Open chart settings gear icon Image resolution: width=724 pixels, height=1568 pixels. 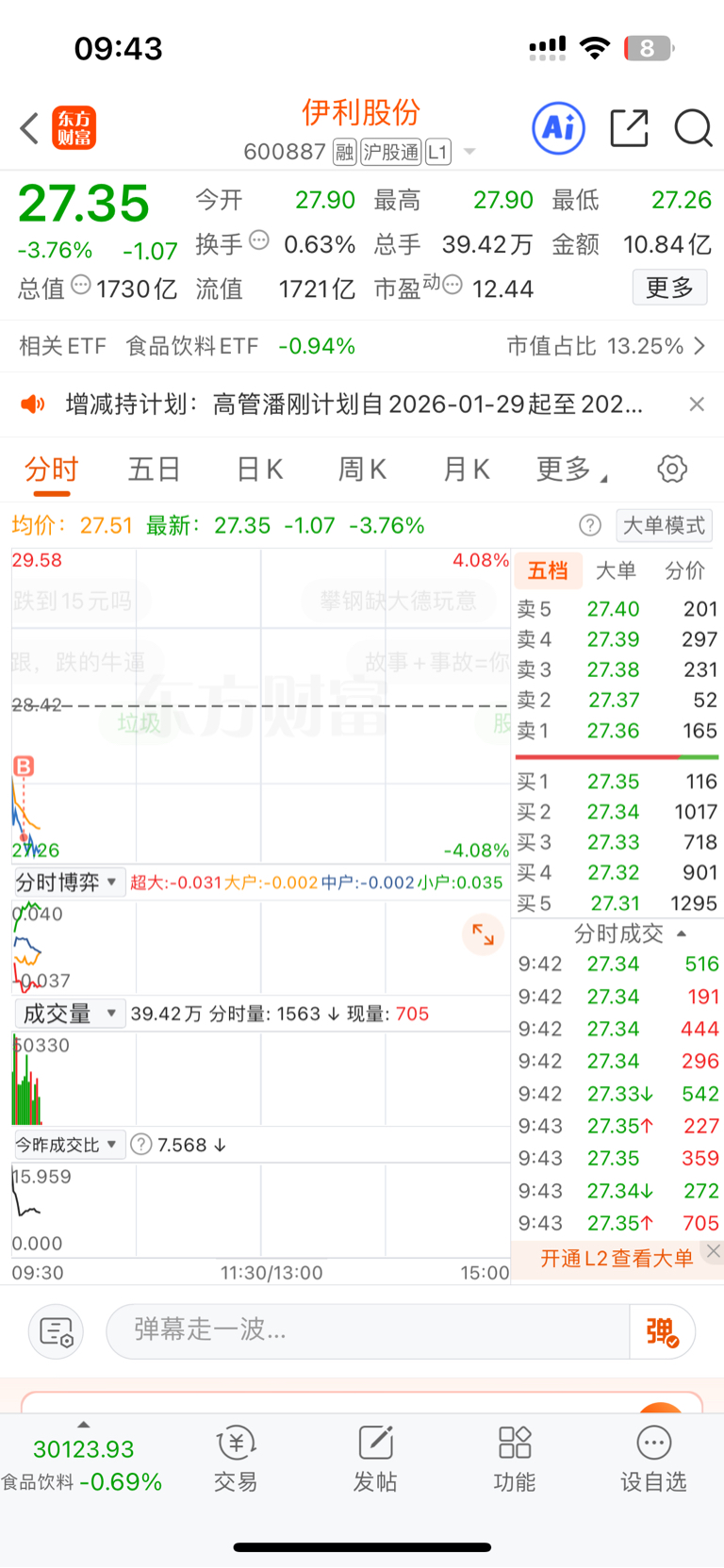[x=672, y=469]
